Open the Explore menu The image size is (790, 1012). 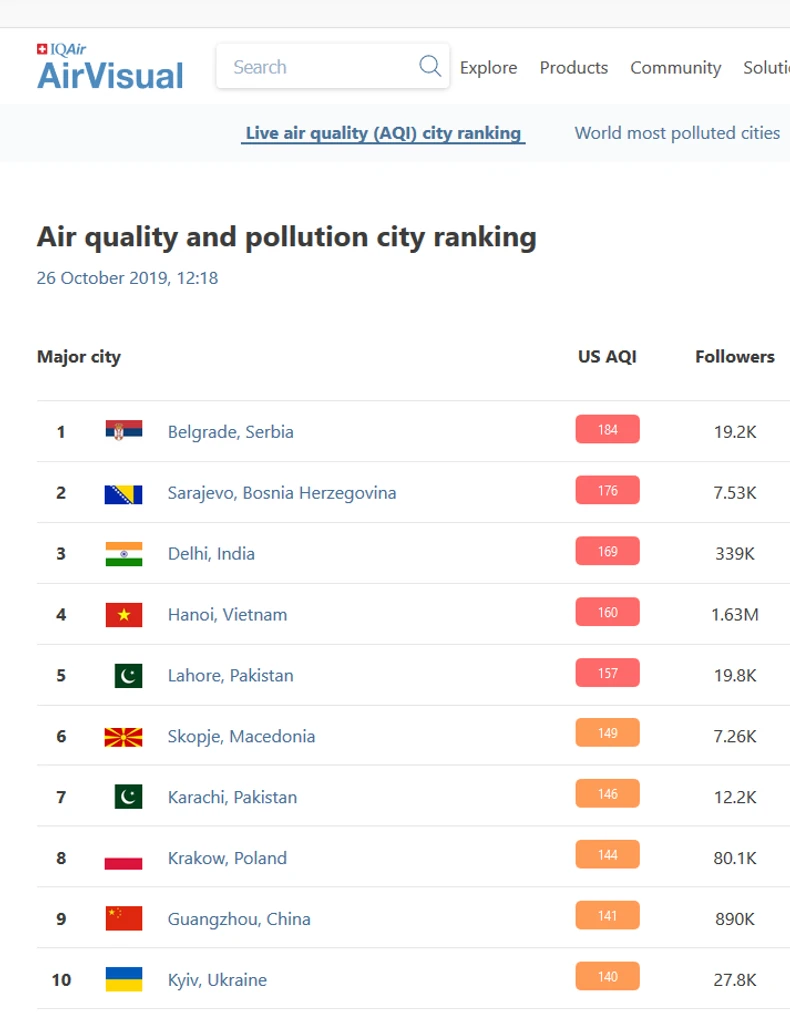pyautogui.click(x=488, y=68)
